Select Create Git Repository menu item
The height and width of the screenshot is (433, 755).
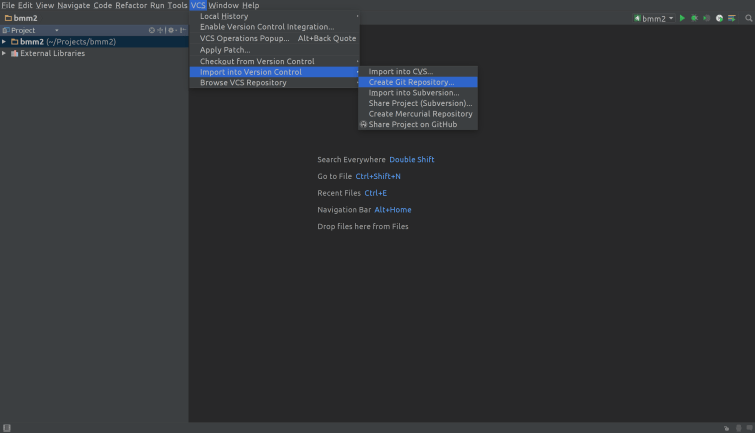coord(411,82)
